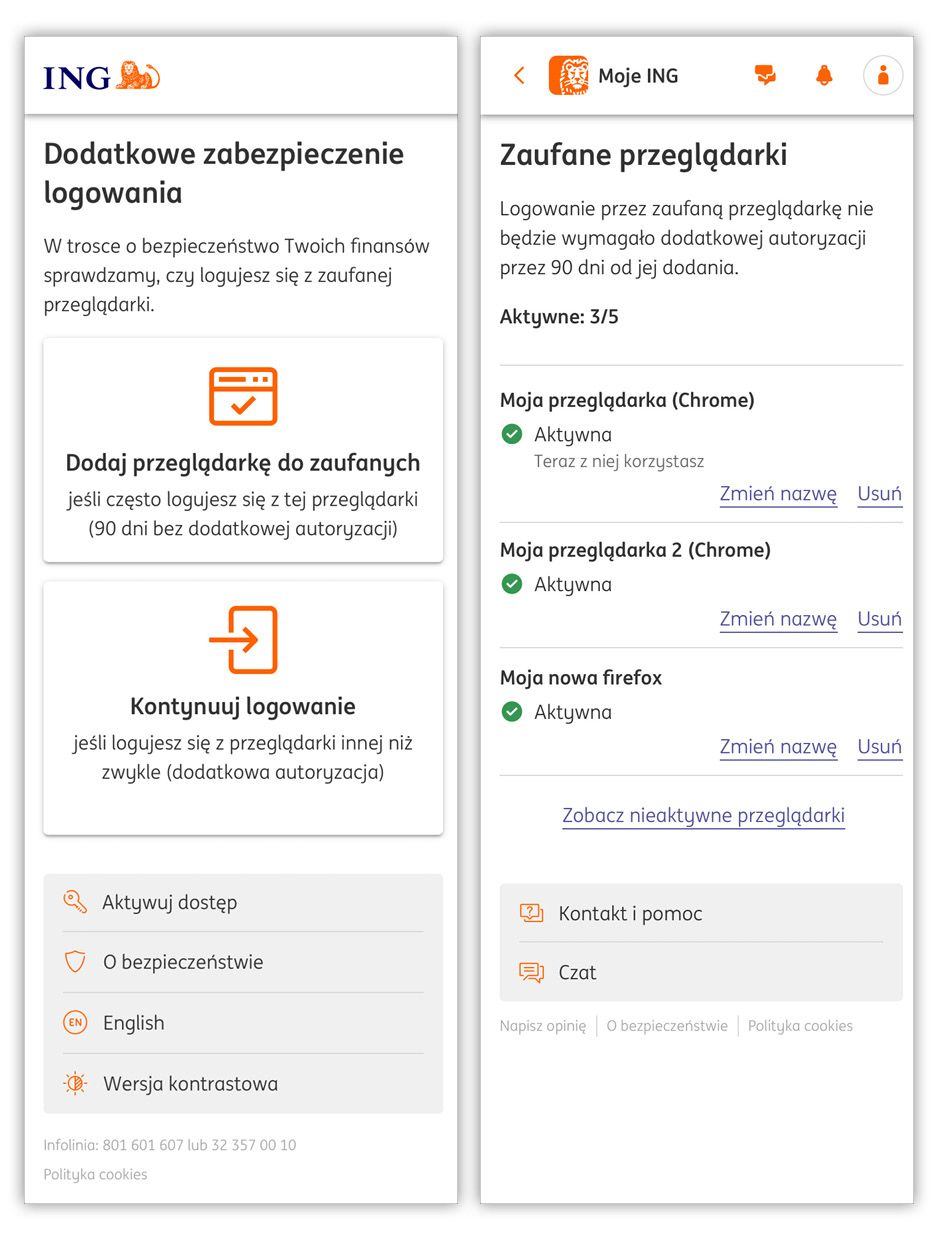Image resolution: width=936 pixels, height=1240 pixels.
Task: Open the Czat menu item
Action: click(577, 972)
